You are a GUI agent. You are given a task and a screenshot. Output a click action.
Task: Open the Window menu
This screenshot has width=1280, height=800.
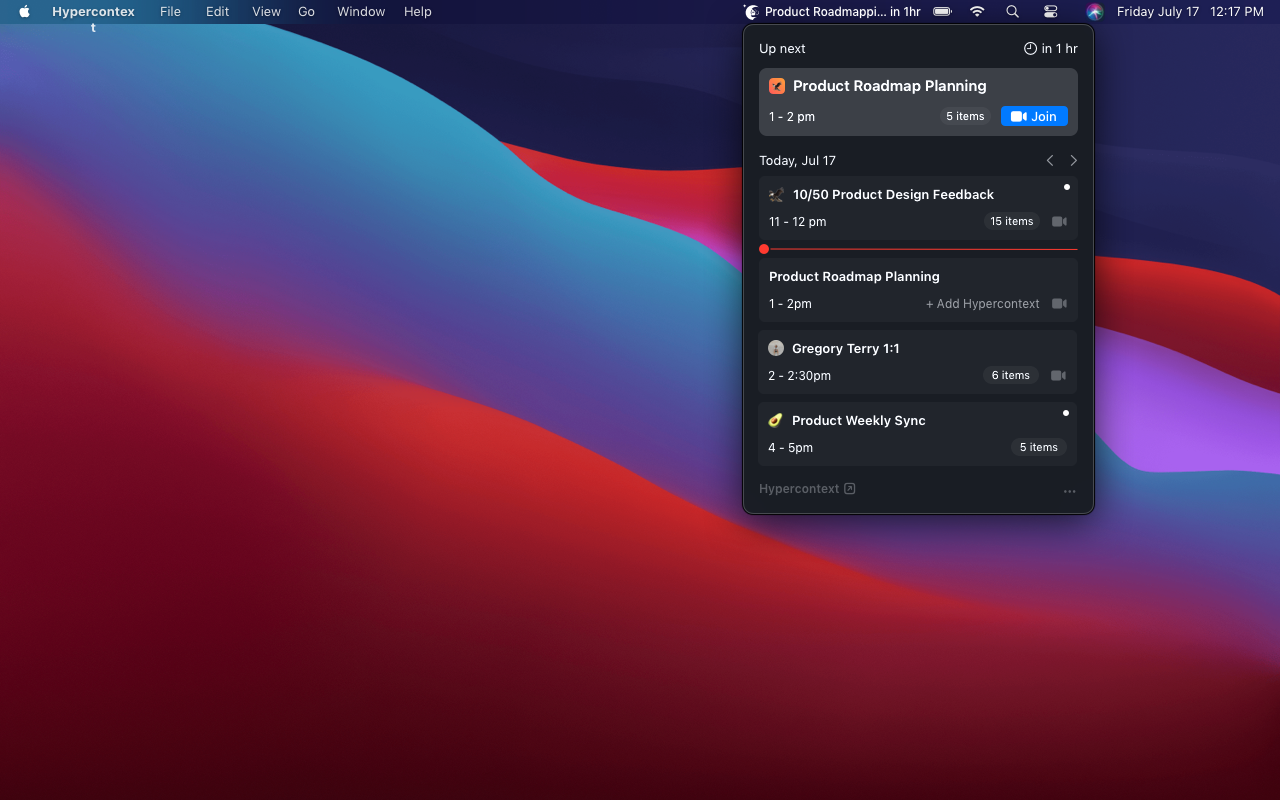click(x=361, y=12)
